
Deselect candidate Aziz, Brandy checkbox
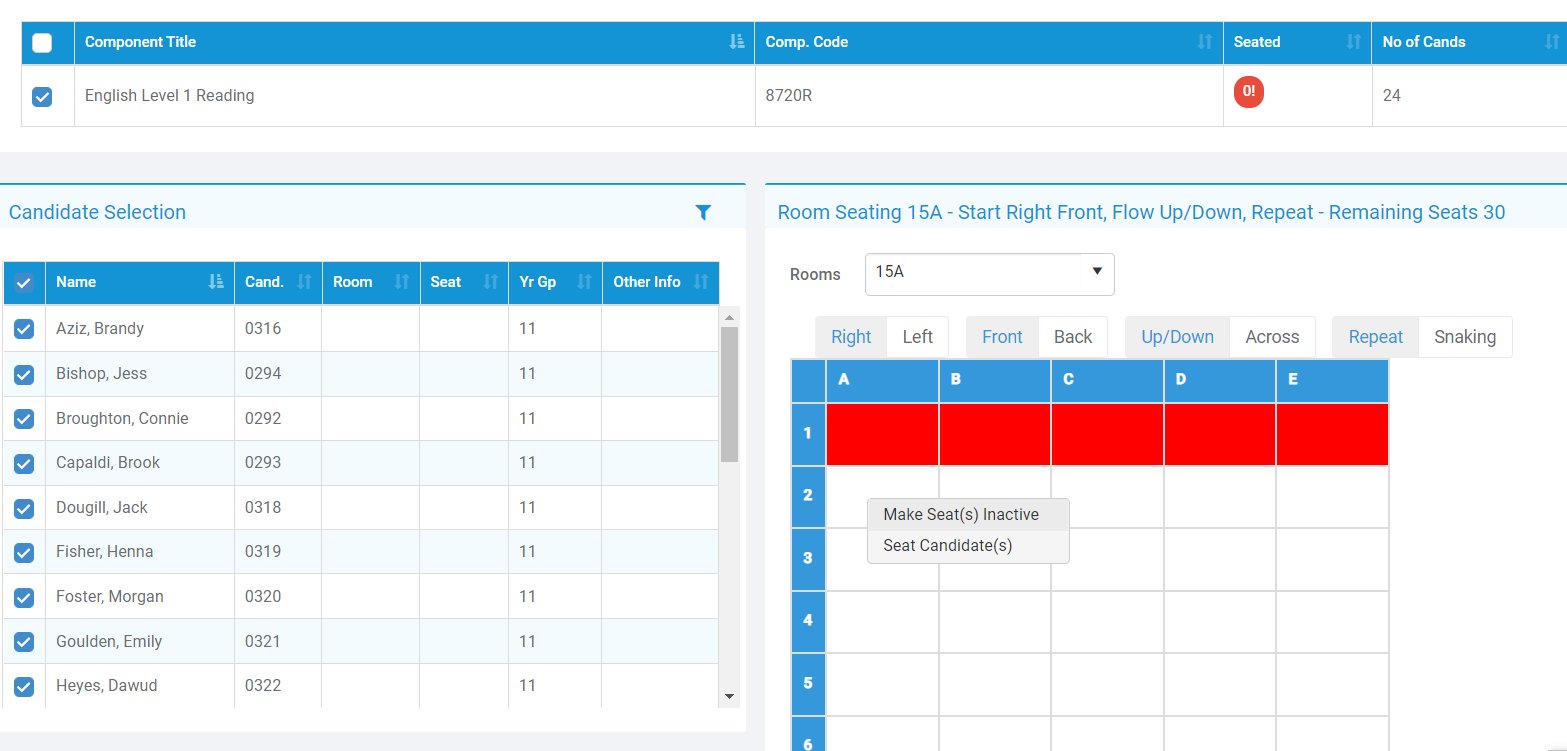pyautogui.click(x=24, y=329)
